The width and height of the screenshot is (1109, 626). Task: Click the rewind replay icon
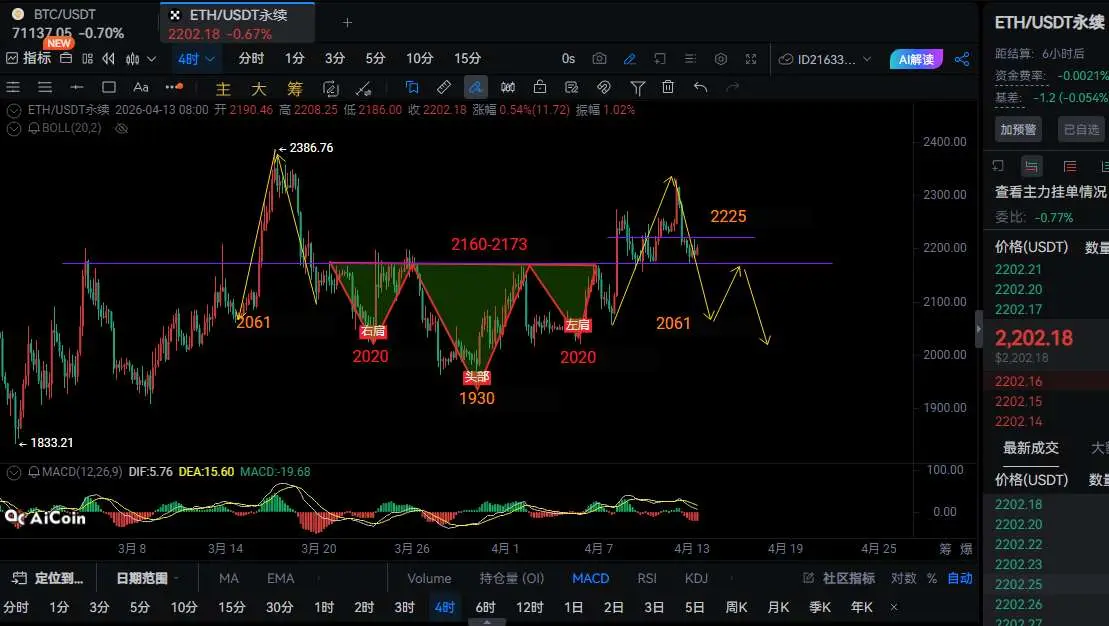[108, 59]
